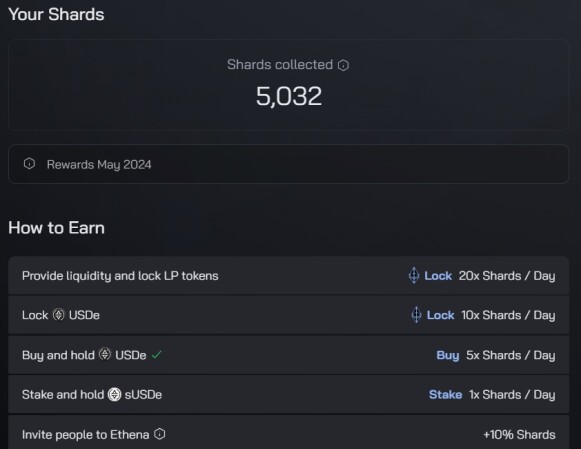Image resolution: width=581 pixels, height=449 pixels.
Task: Click the Your Shards heading
Action: point(56,14)
